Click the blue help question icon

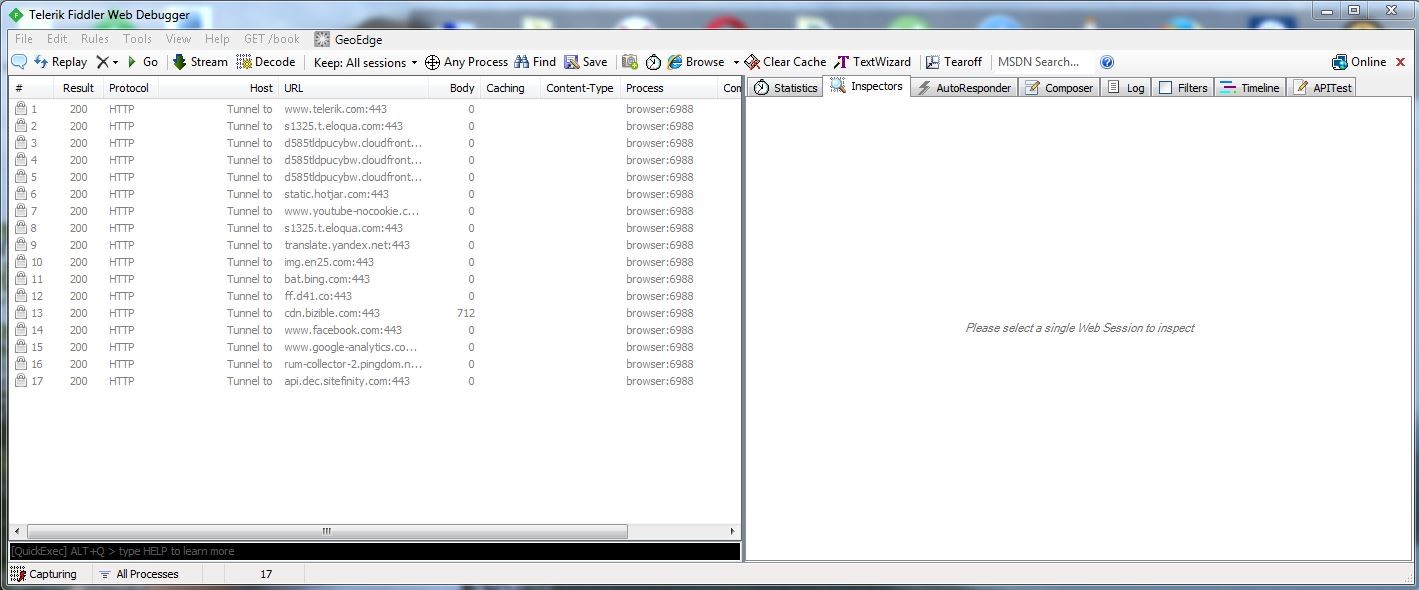pos(1107,62)
